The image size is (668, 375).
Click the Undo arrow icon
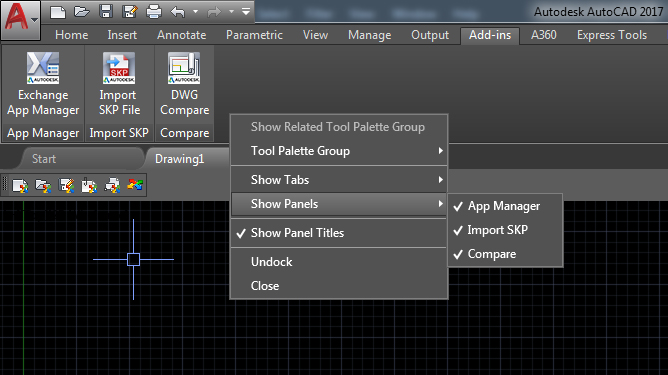178,12
